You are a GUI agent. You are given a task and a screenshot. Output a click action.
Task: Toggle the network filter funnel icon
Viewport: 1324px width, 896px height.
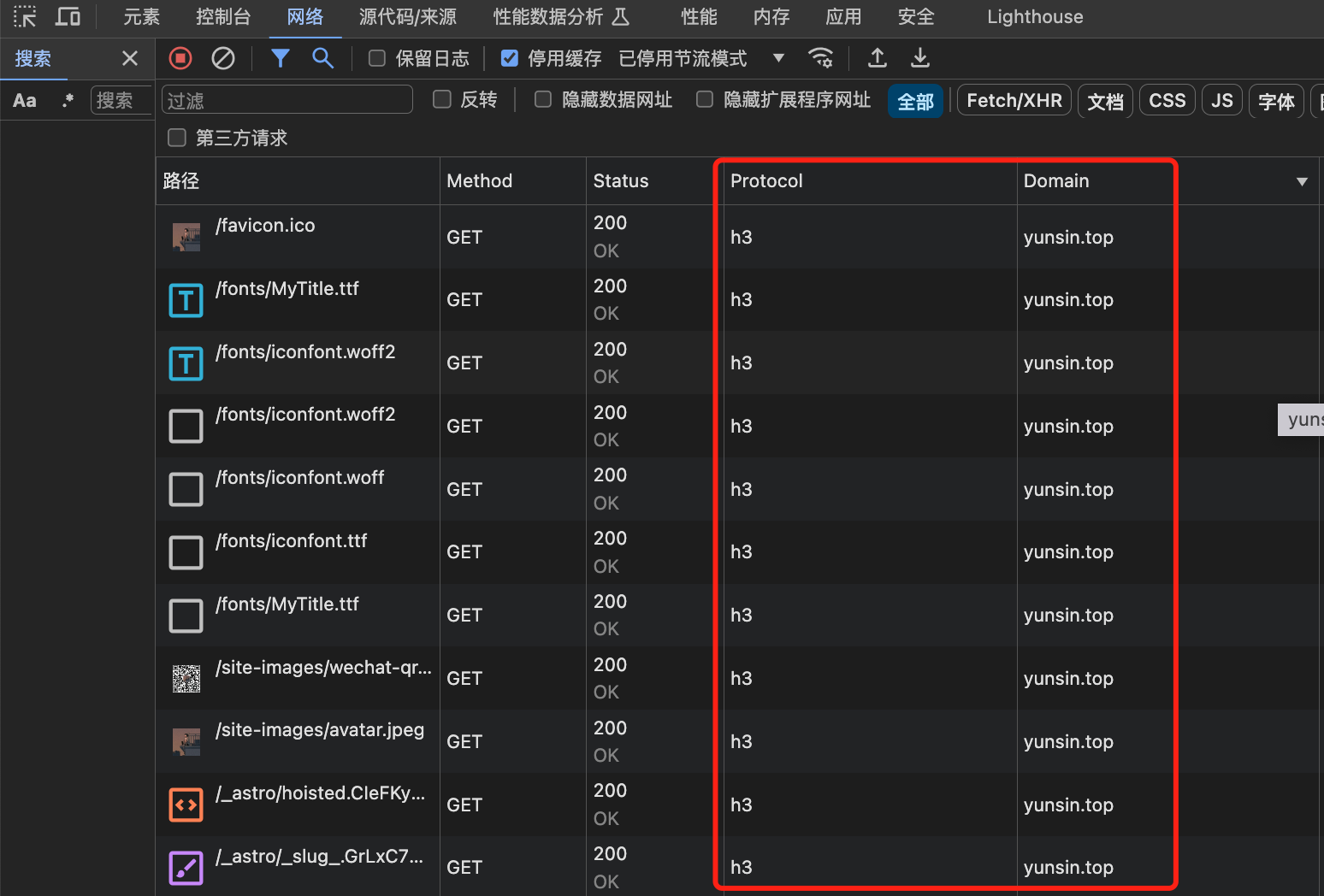tap(281, 58)
